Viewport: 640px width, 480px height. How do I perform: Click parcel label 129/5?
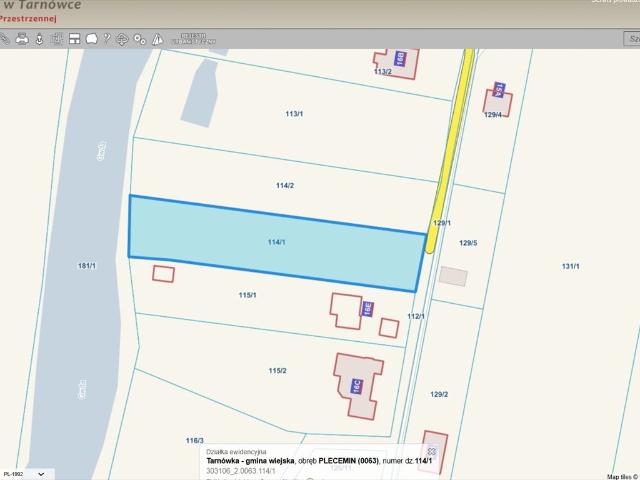click(x=468, y=243)
